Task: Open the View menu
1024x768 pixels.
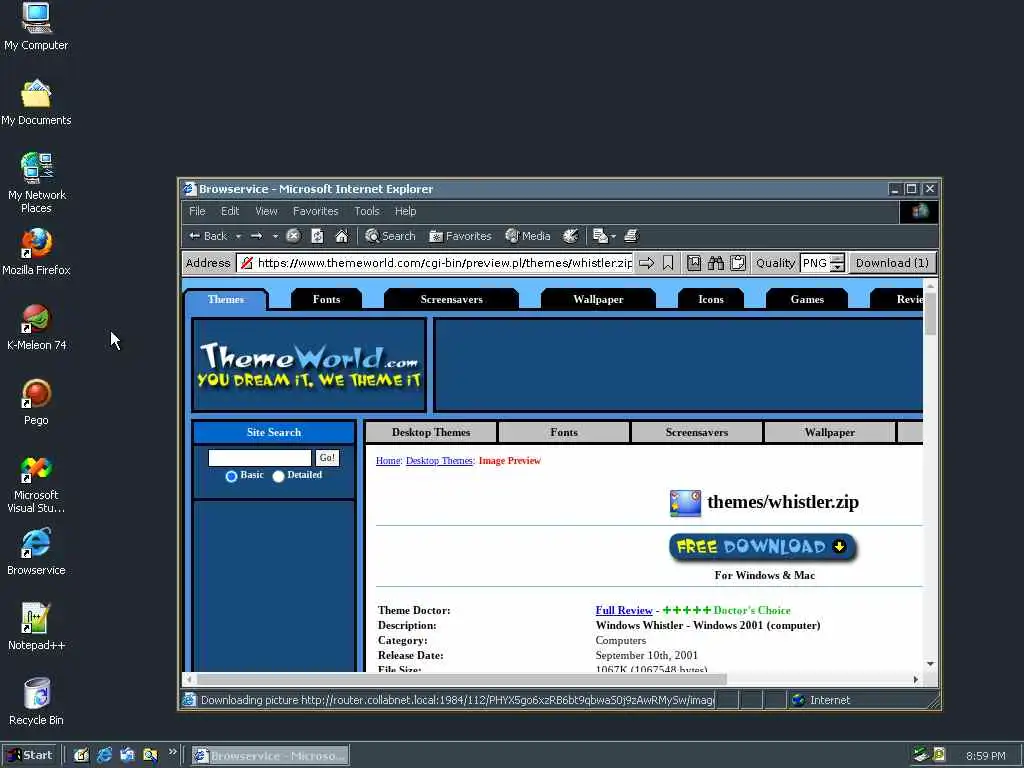Action: pyautogui.click(x=266, y=211)
